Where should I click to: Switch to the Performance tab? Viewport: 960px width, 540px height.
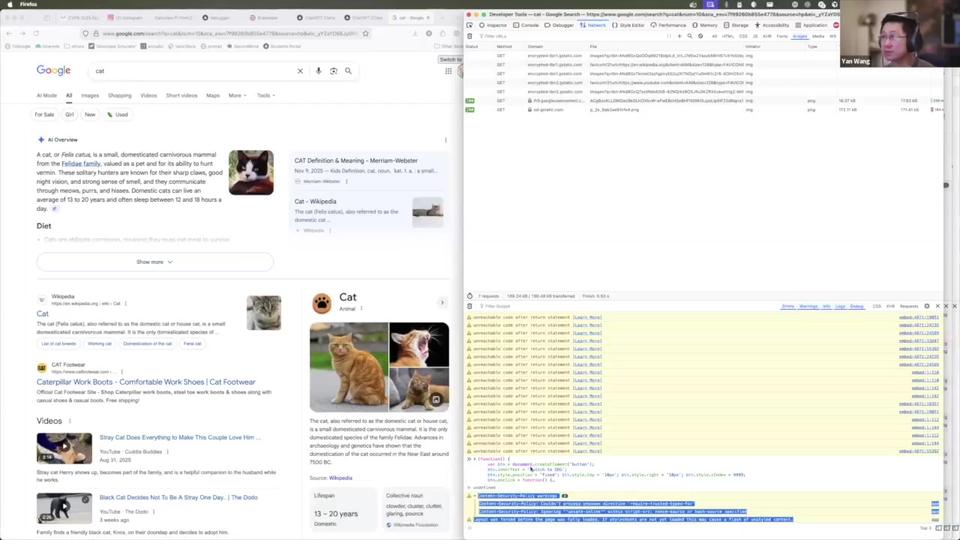[x=669, y=25]
